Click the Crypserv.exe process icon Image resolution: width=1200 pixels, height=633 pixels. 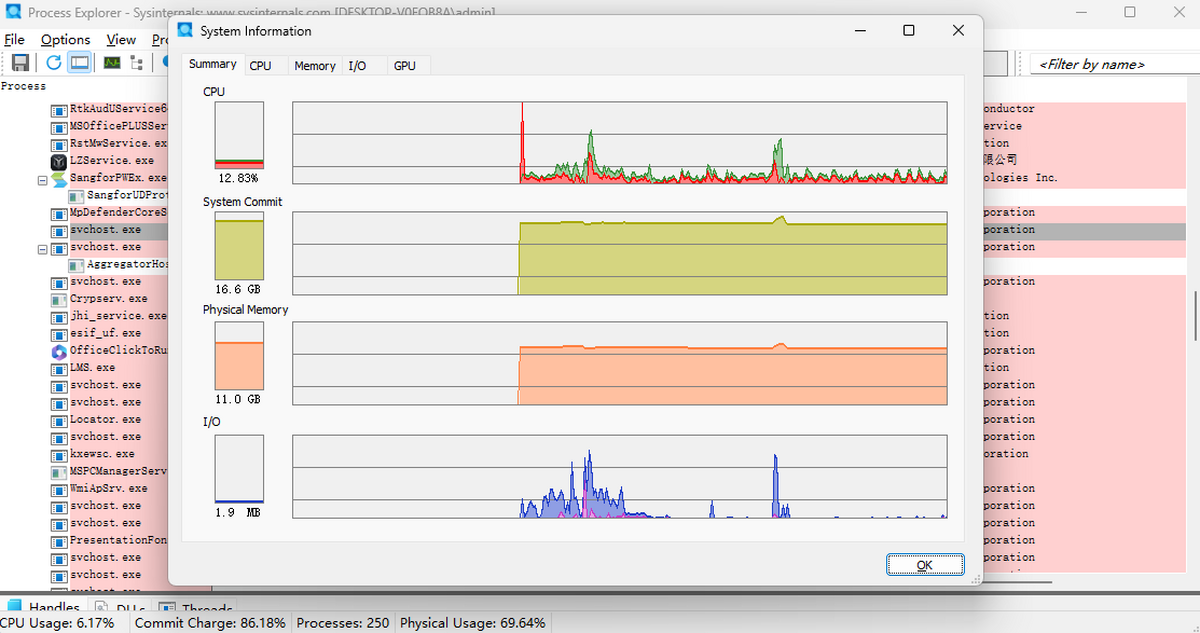(58, 299)
